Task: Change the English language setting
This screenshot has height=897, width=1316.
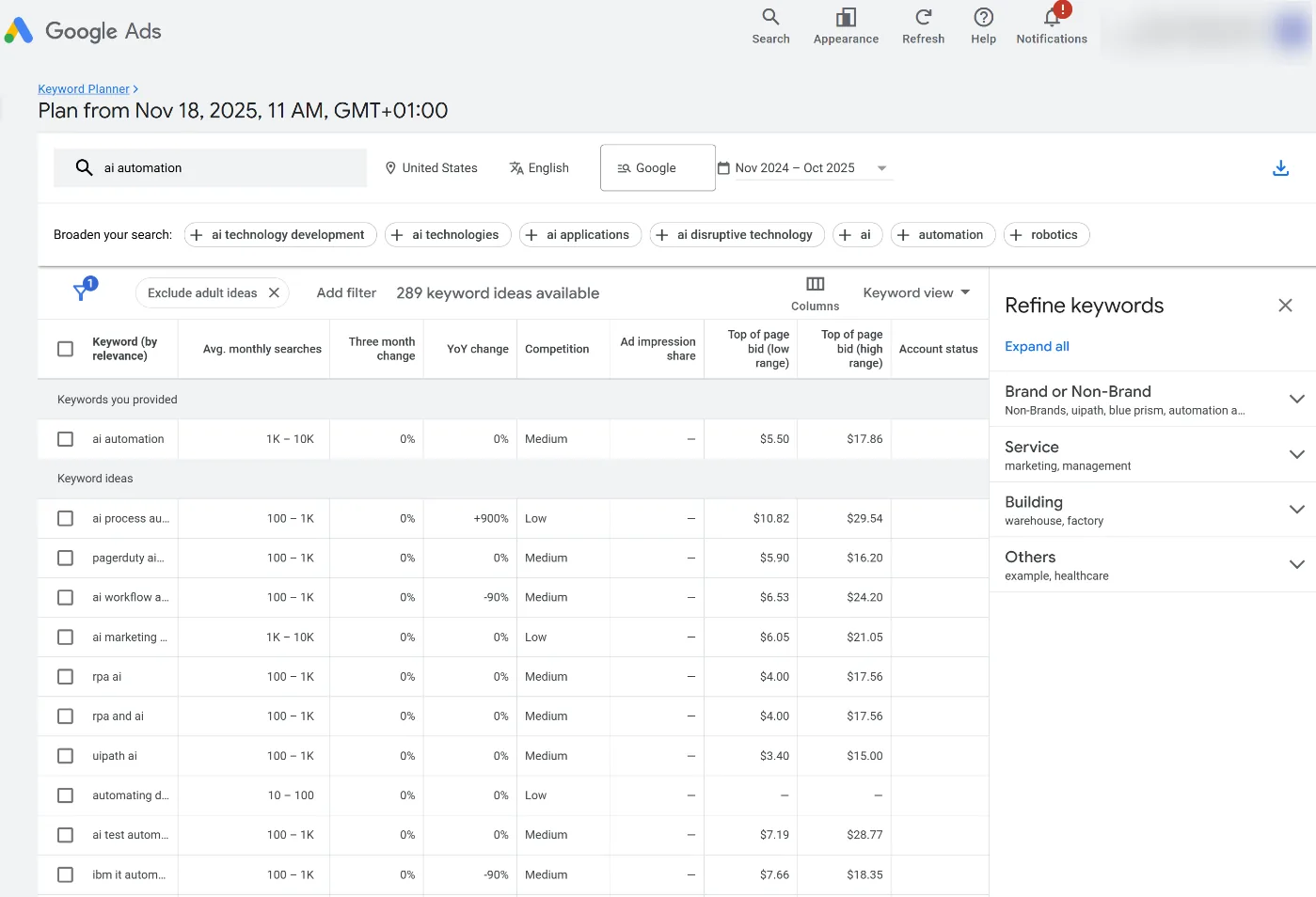Action: (538, 167)
